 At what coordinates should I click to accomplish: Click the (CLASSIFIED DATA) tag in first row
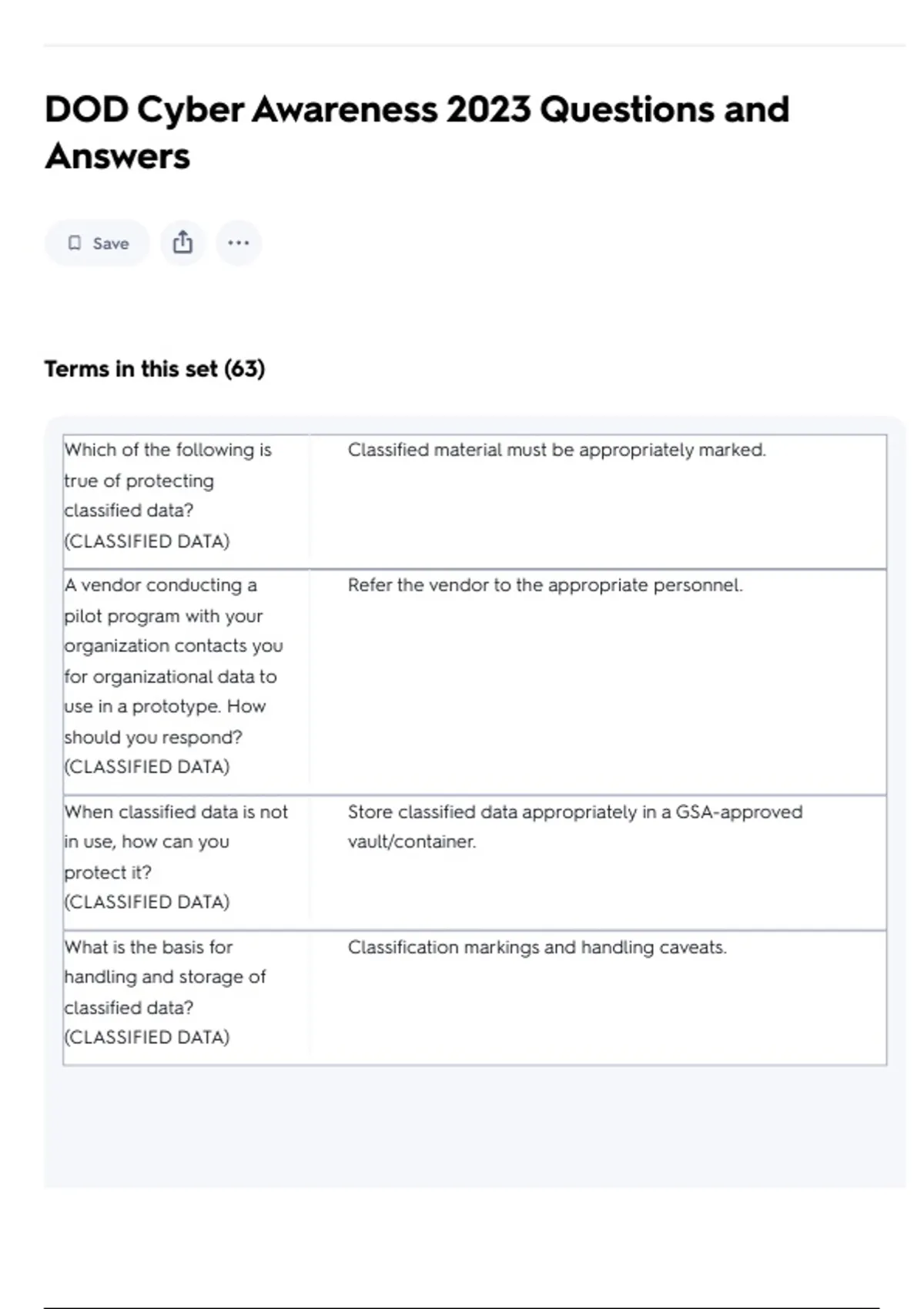click(147, 541)
